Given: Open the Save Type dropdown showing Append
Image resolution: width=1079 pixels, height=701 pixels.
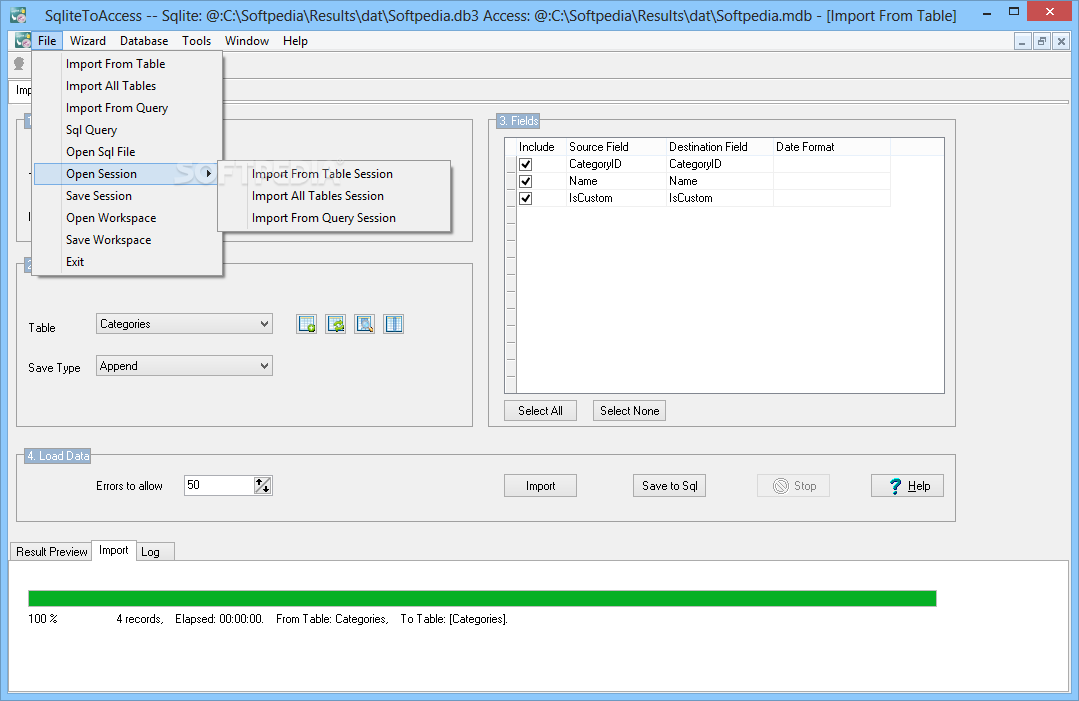Looking at the screenshot, I should point(184,366).
